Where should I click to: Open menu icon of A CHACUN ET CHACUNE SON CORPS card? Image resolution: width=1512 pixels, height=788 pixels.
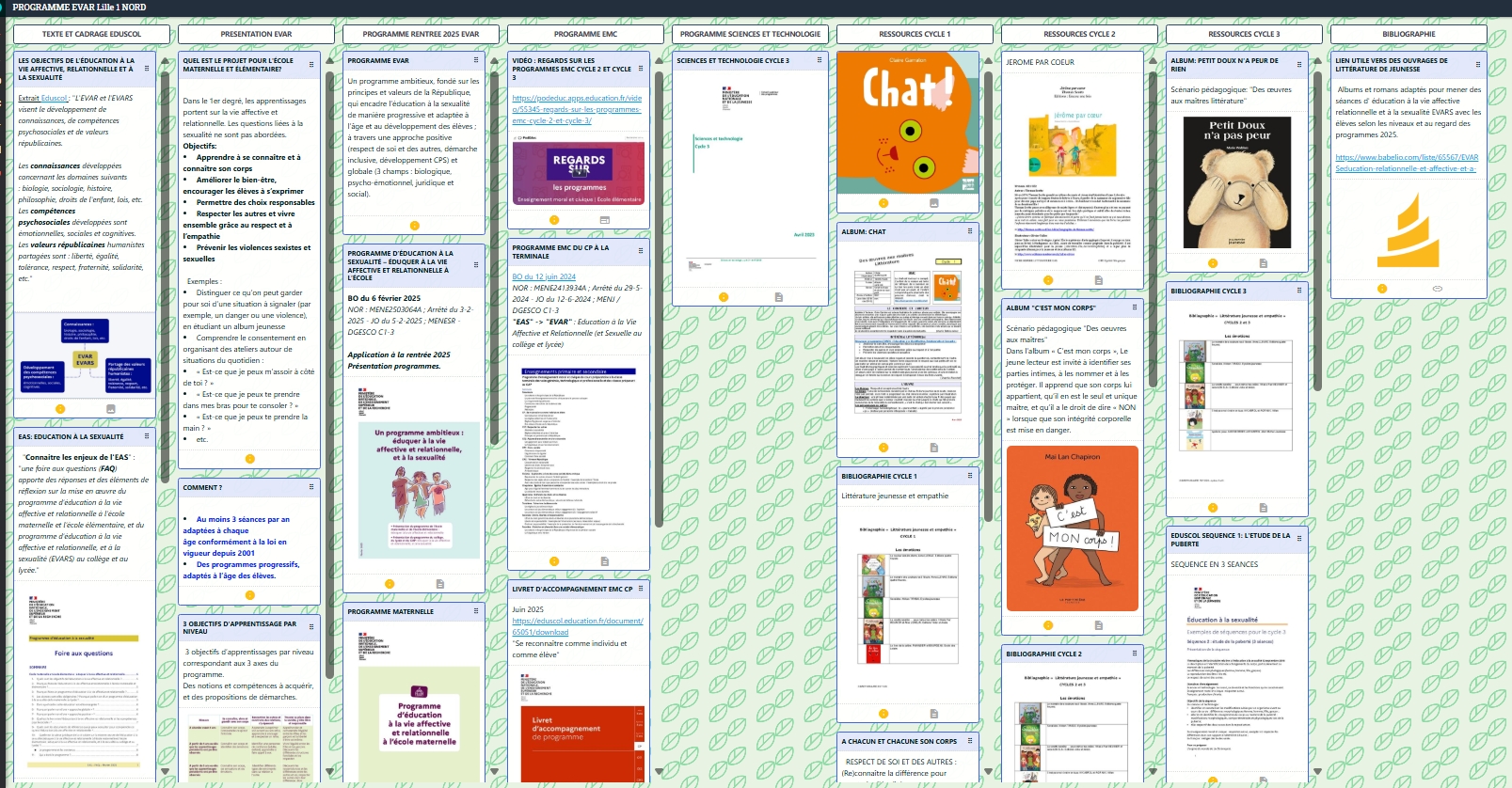click(x=970, y=741)
